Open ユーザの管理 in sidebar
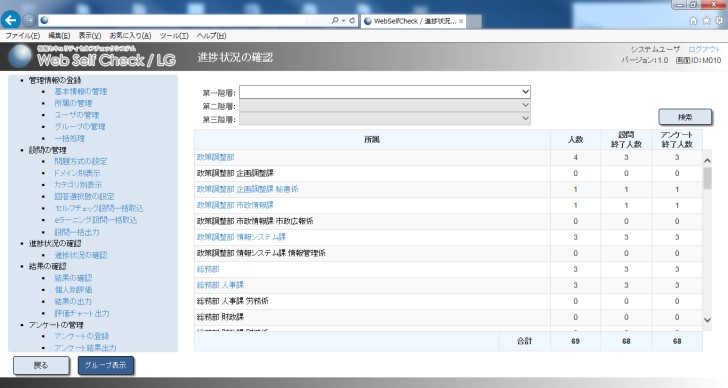The height and width of the screenshot is (388, 728). (x=77, y=115)
